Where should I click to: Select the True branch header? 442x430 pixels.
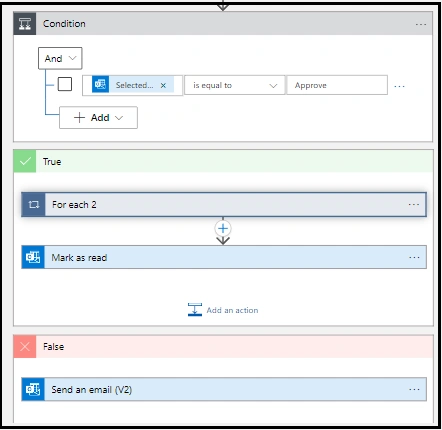pyautogui.click(x=223, y=162)
